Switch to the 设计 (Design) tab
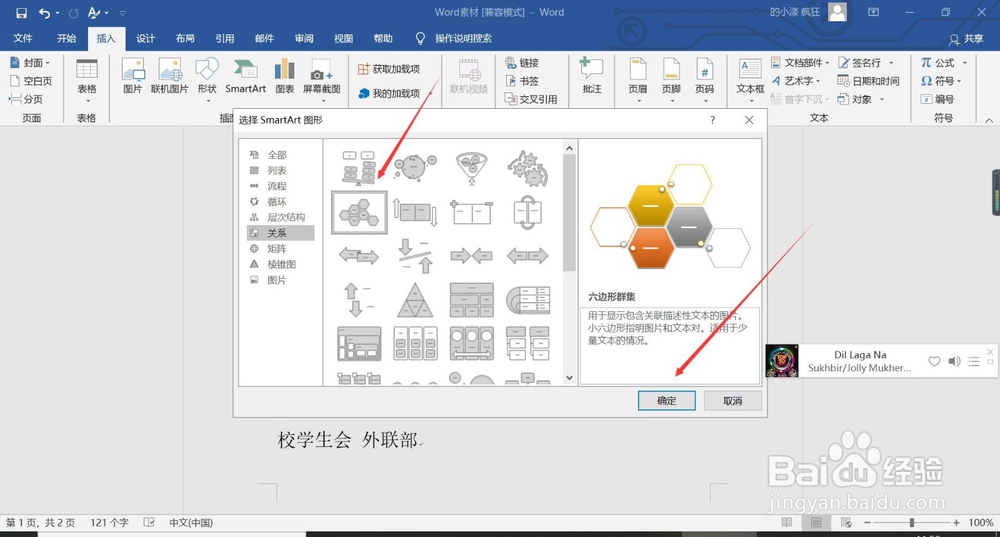This screenshot has width=1000, height=537. coord(145,38)
